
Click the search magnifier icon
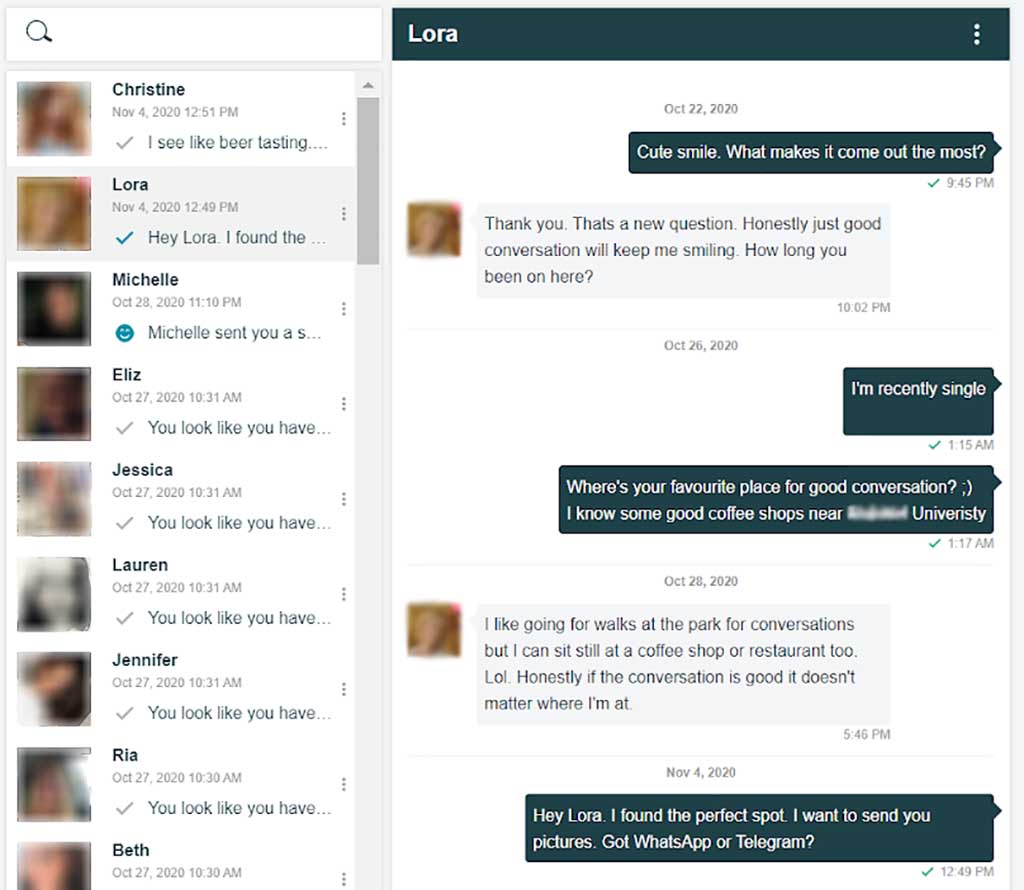point(38,31)
